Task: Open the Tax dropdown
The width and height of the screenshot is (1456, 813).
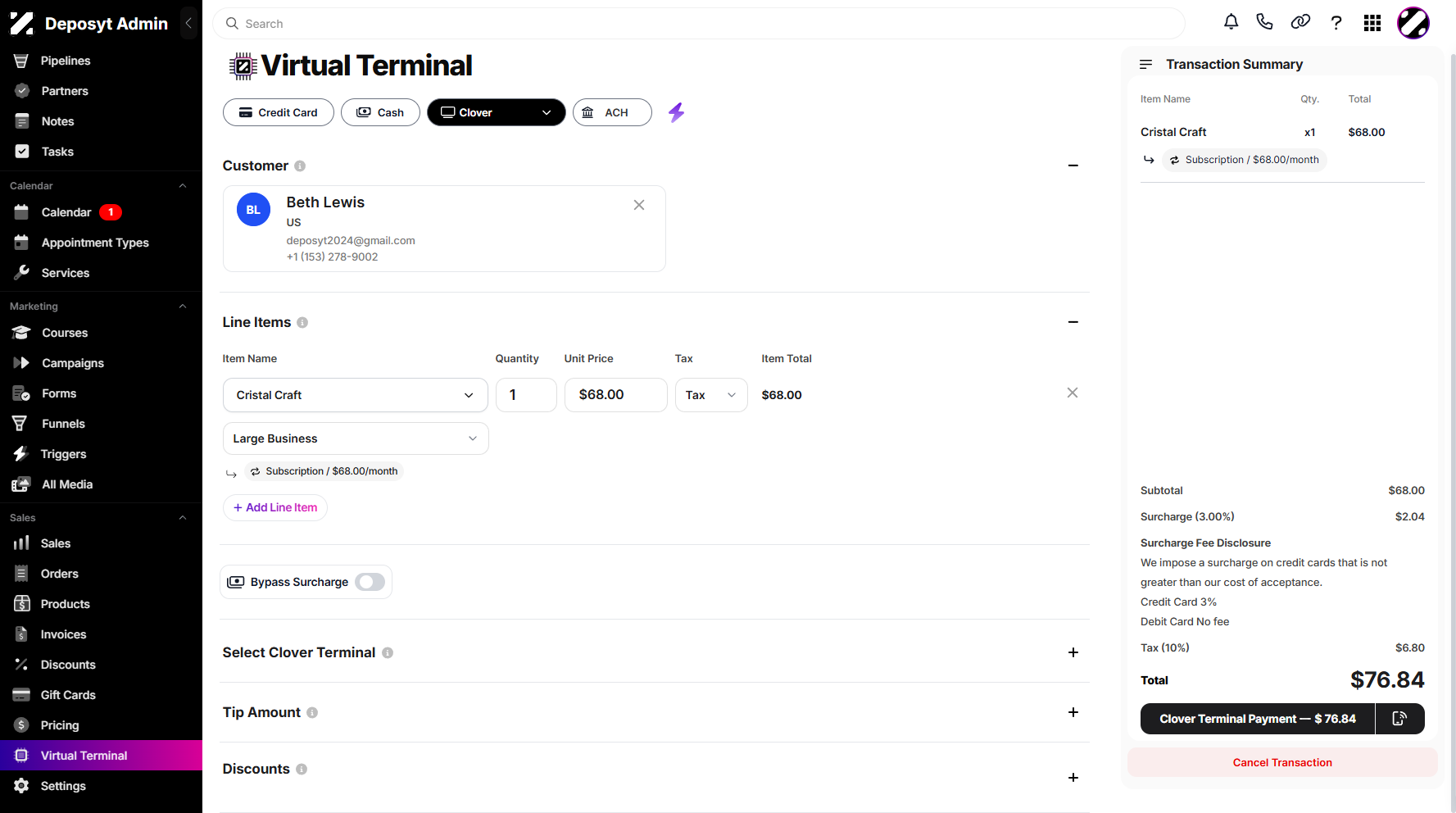Action: [710, 395]
